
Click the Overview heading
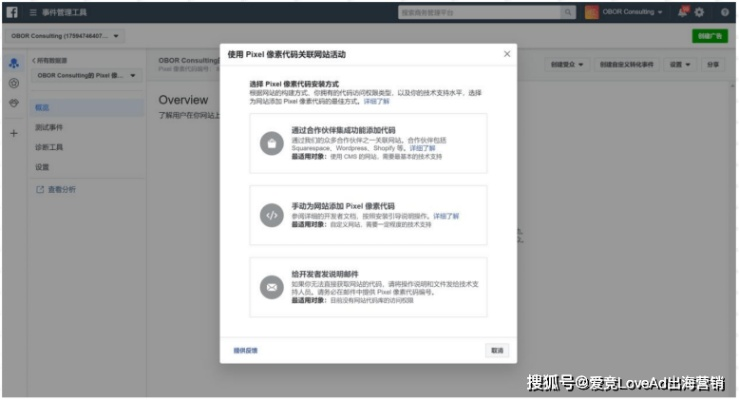183,100
